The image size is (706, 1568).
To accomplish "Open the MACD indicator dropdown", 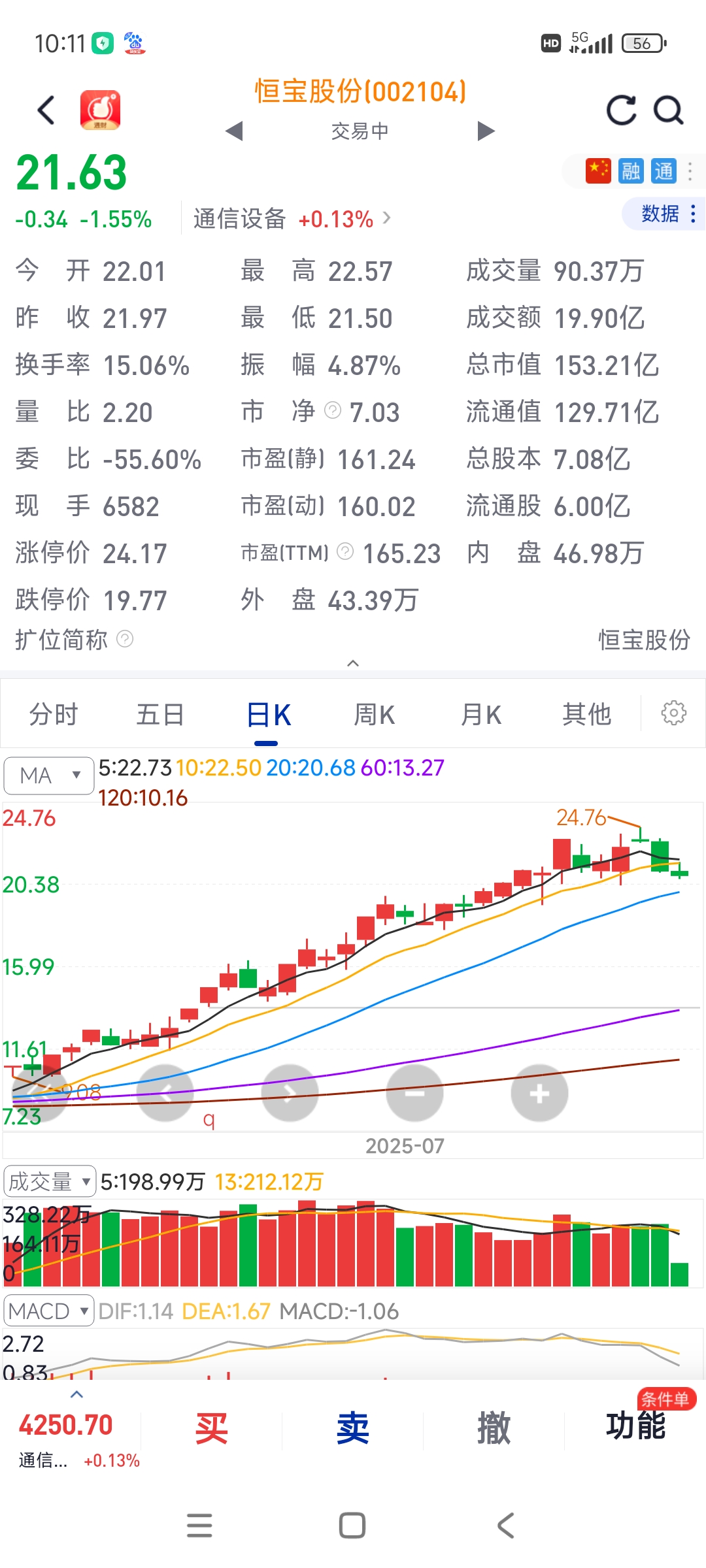I will tap(48, 1311).
